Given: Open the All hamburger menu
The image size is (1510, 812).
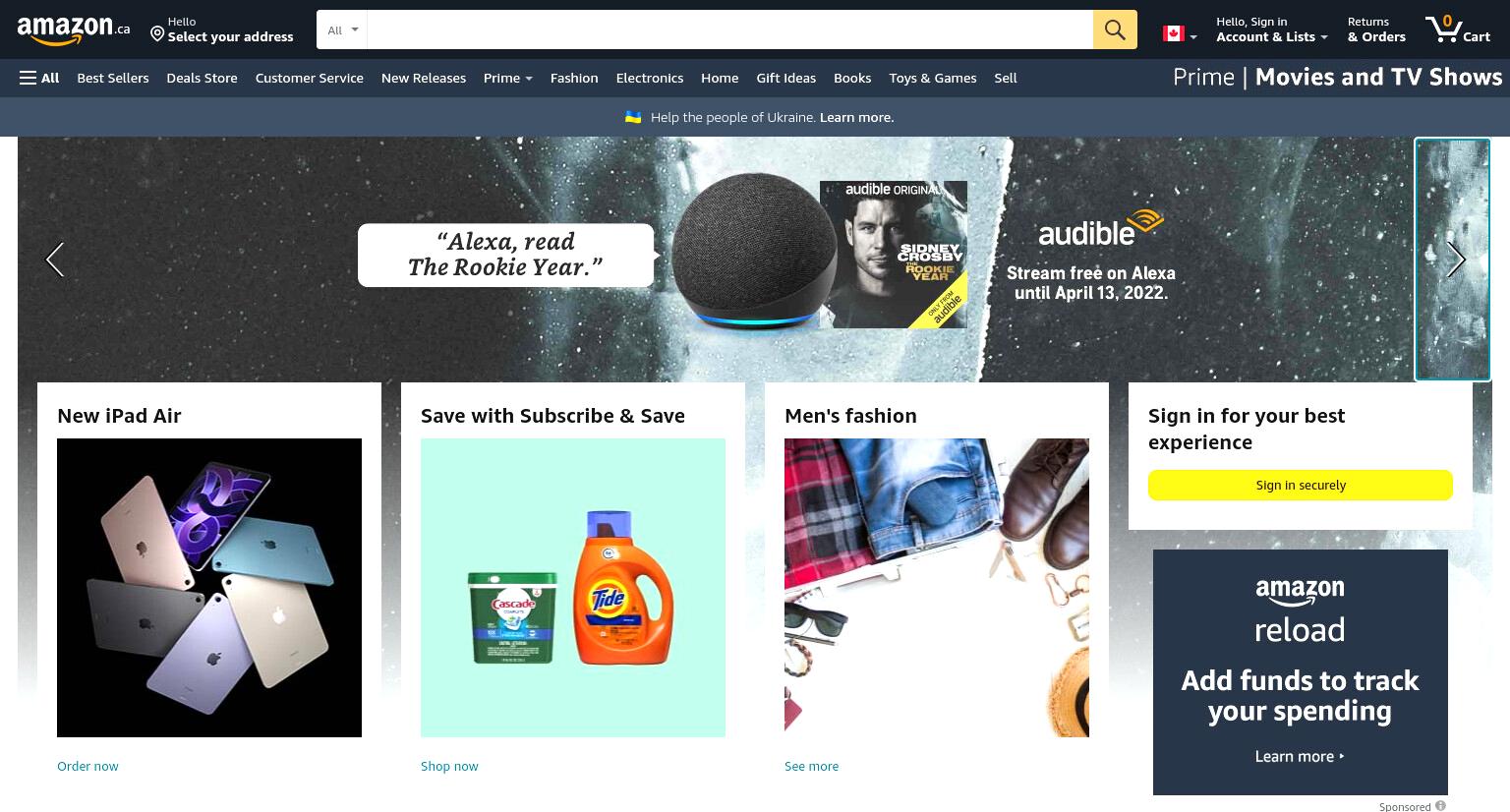Looking at the screenshot, I should [x=39, y=78].
